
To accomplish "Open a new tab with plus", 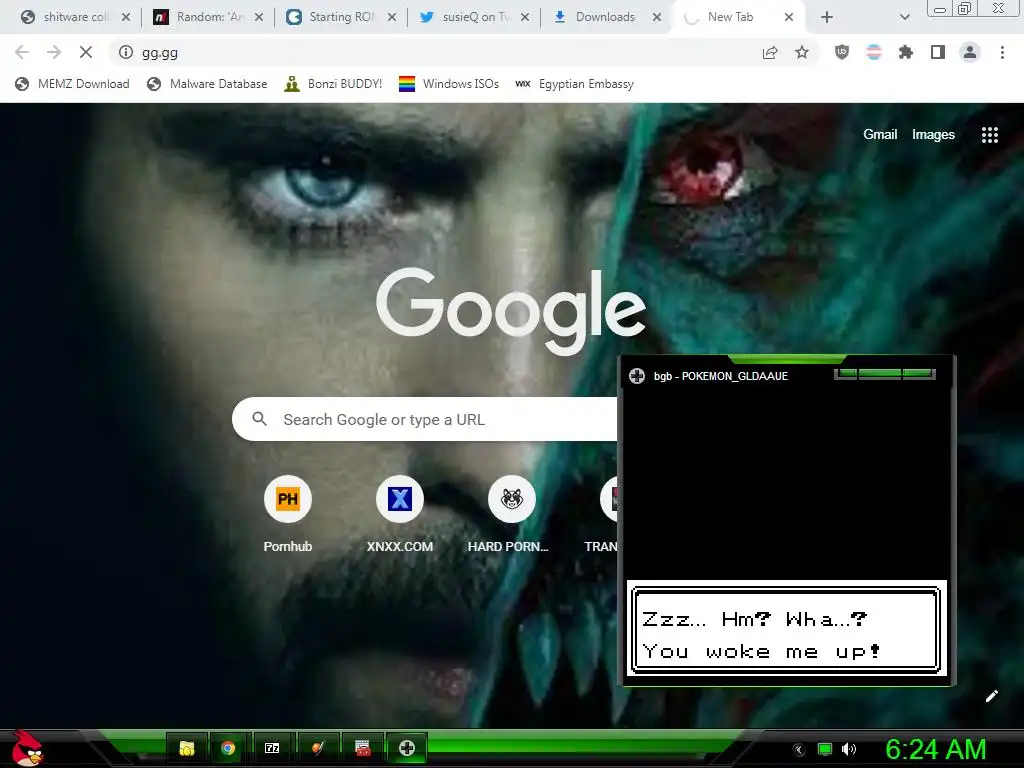I will (827, 18).
